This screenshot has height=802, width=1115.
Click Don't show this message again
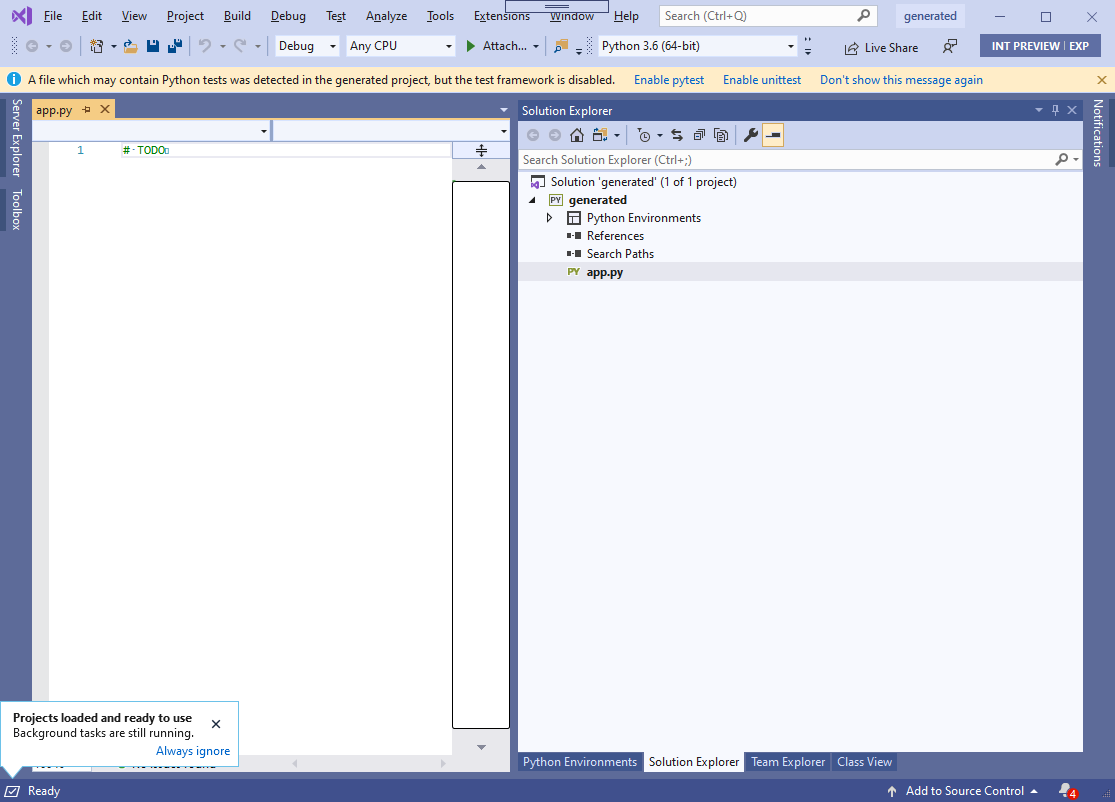point(901,80)
